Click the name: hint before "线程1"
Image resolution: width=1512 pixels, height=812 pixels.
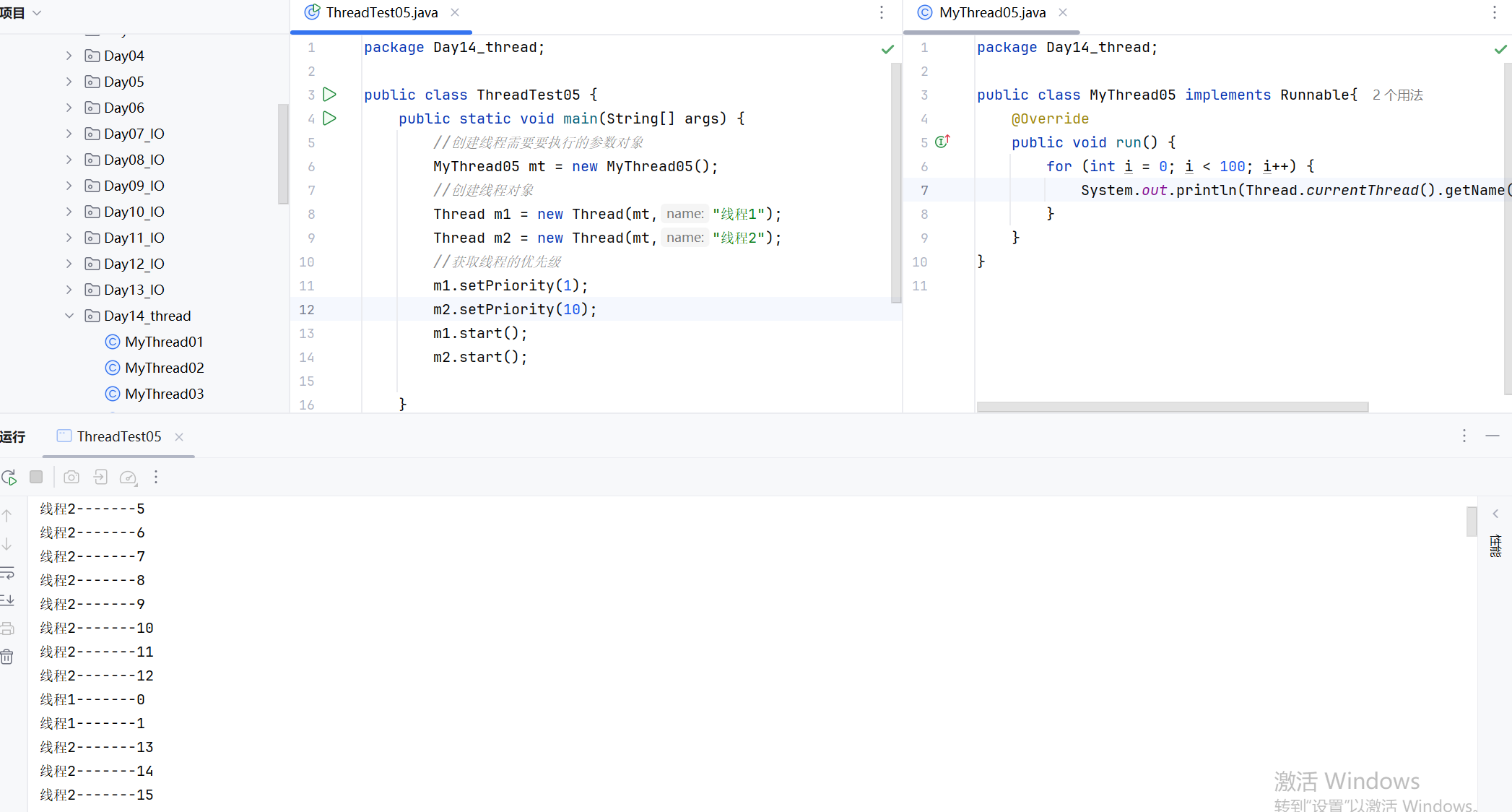click(685, 214)
